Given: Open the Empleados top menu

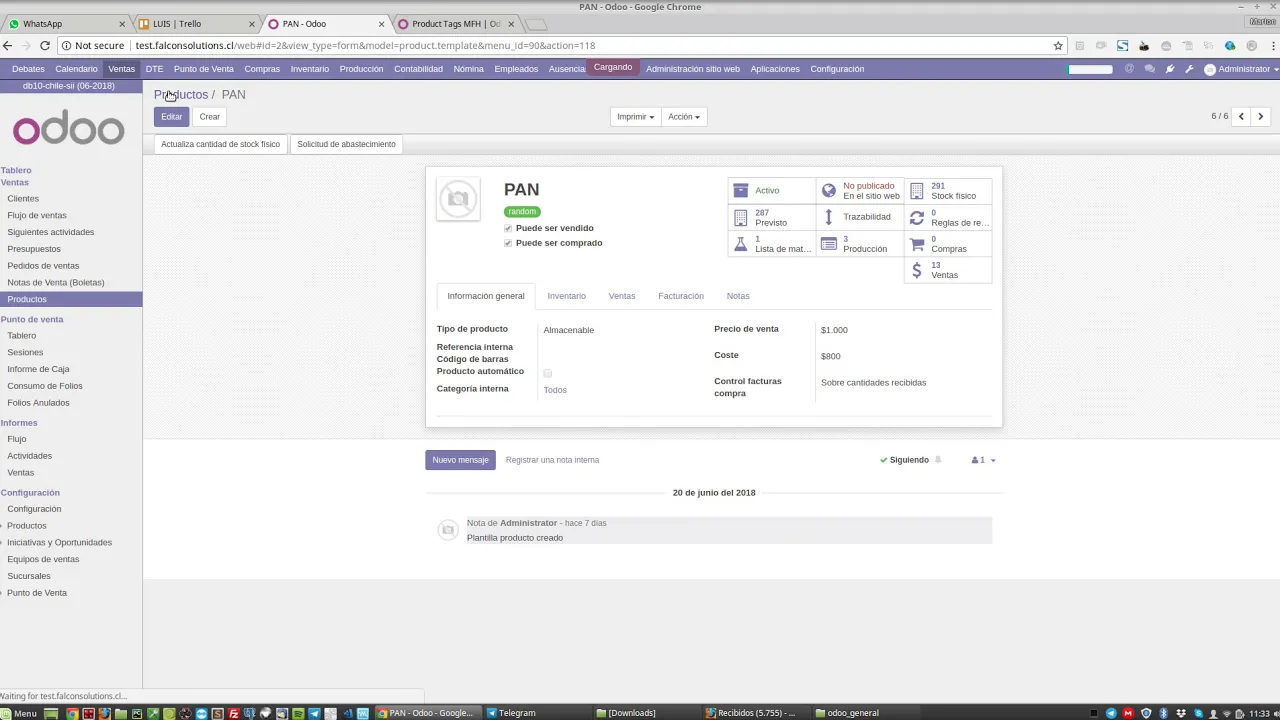Looking at the screenshot, I should pyautogui.click(x=516, y=69).
